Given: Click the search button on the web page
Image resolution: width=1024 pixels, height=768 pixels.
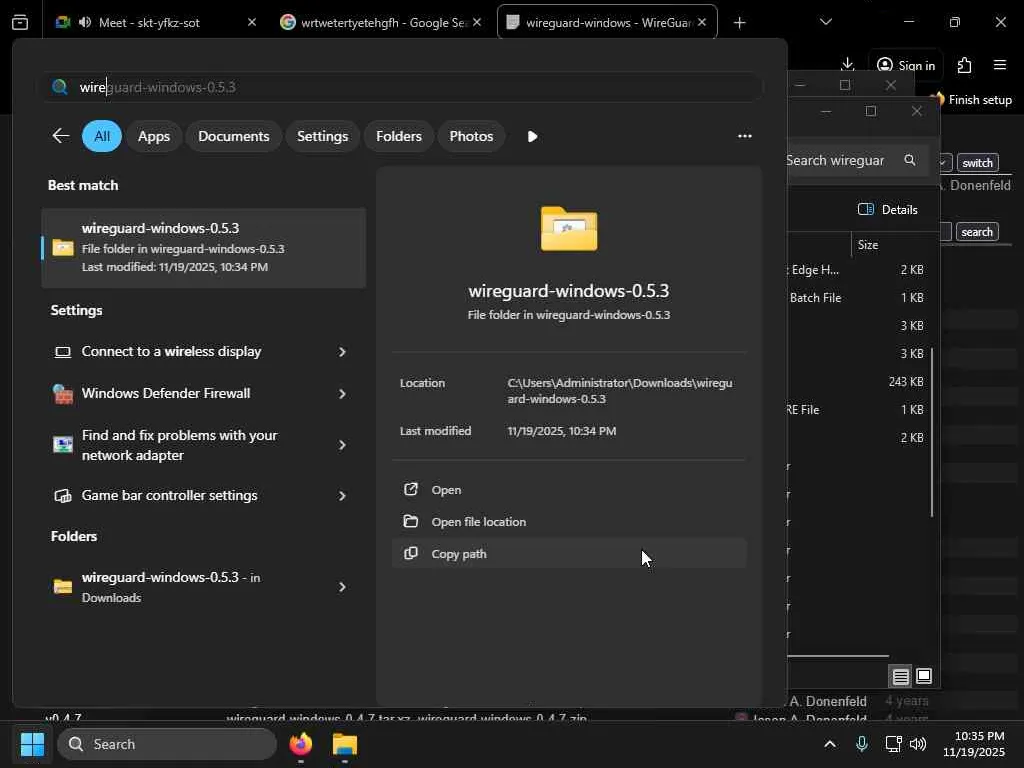Looking at the screenshot, I should tap(976, 232).
